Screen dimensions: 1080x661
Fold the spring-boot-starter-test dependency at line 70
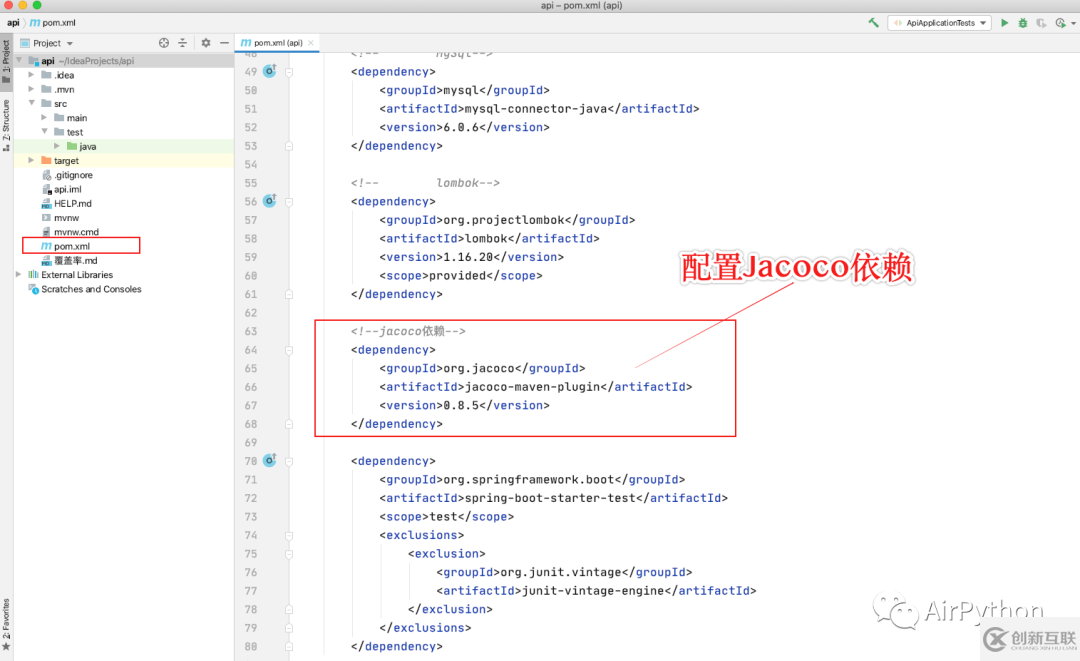tap(289, 461)
